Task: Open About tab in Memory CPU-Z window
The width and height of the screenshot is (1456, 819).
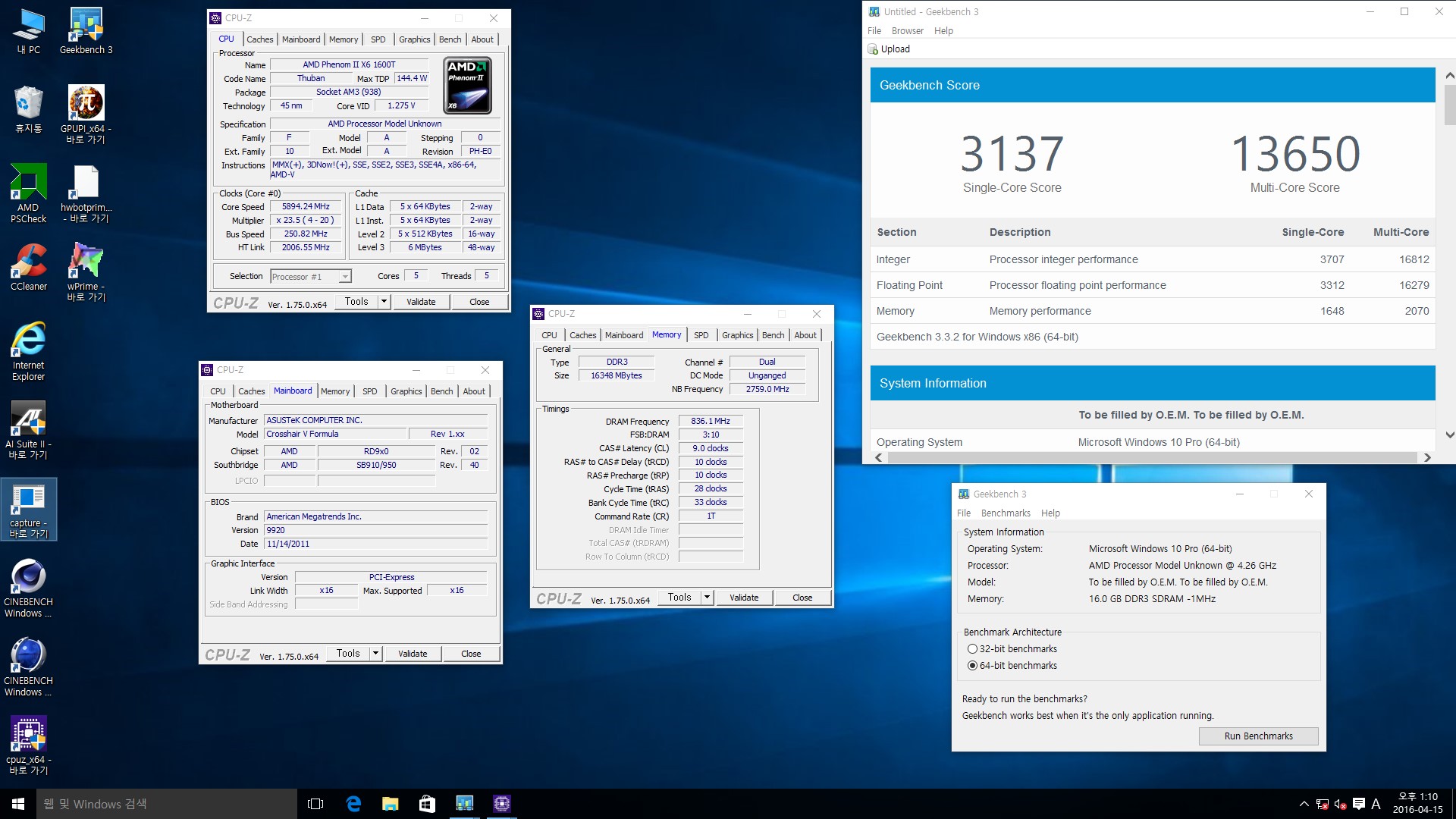Action: tap(805, 335)
